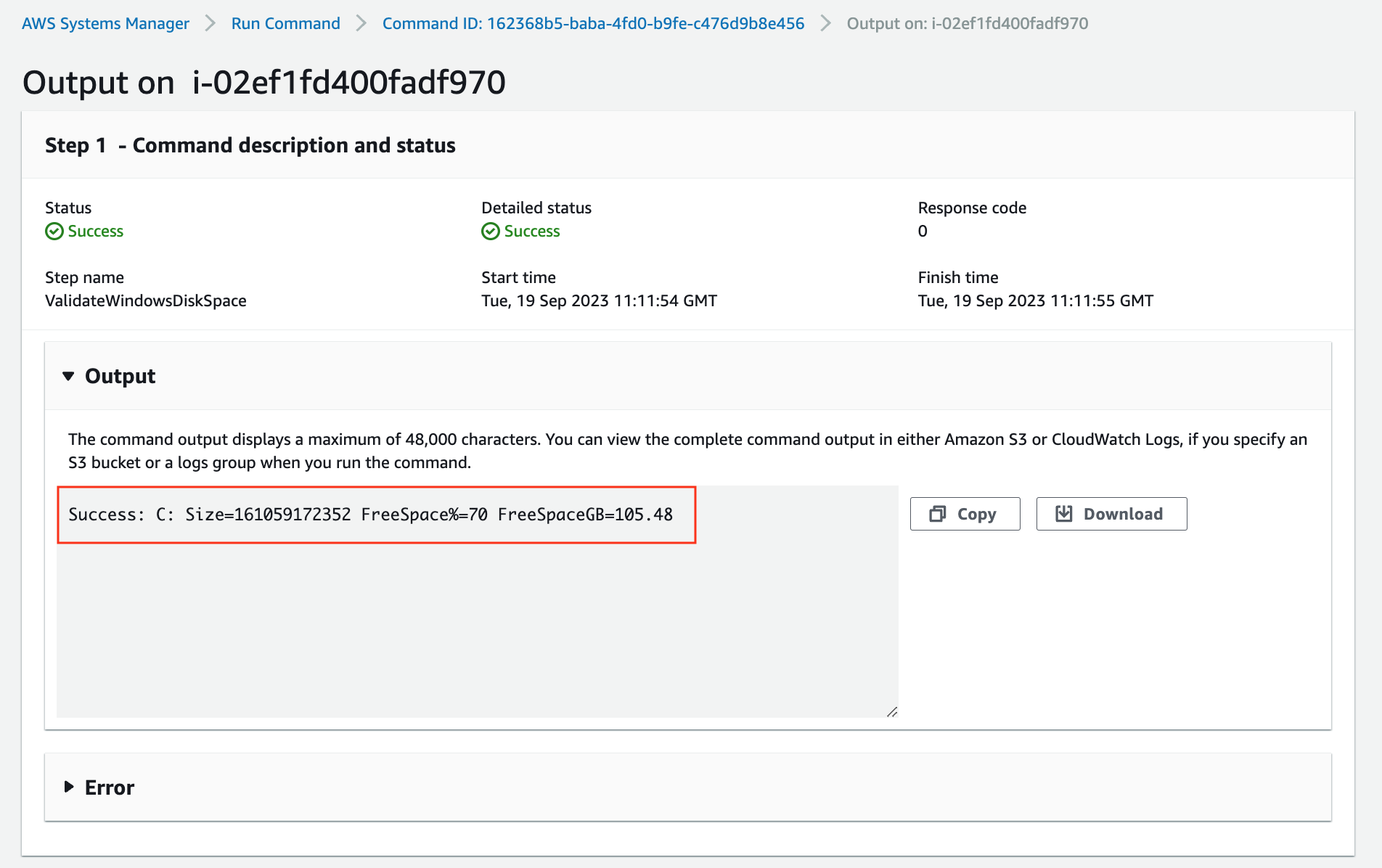
Task: Click the Success icon under Detailed status
Action: click(x=489, y=232)
